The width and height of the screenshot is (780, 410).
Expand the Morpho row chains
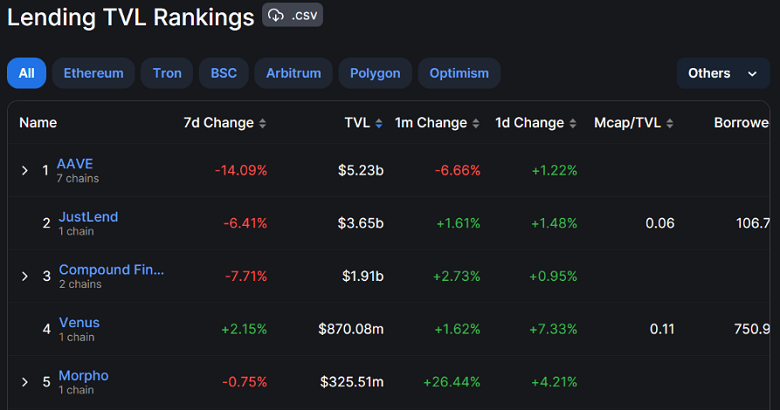[x=25, y=382]
